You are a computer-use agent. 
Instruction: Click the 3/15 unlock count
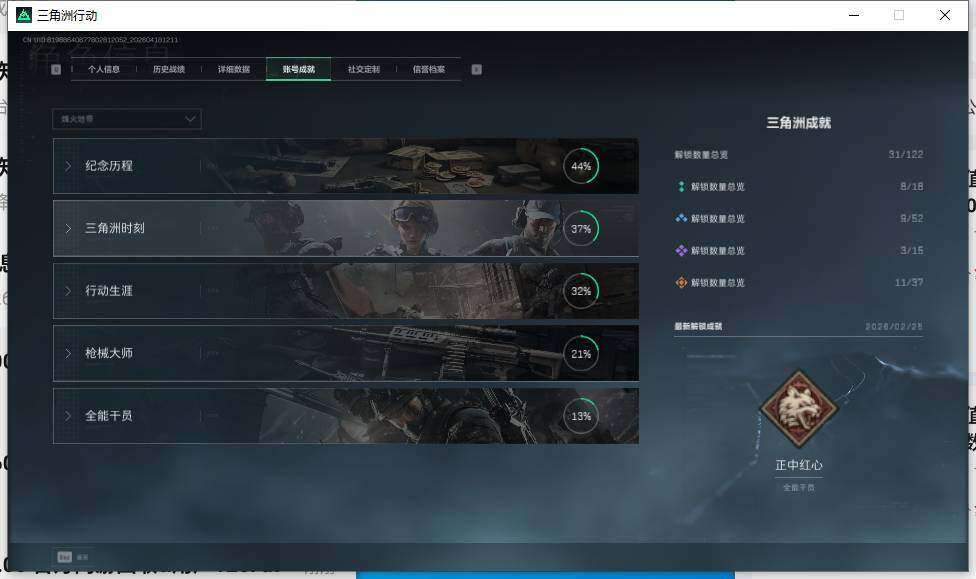point(911,250)
